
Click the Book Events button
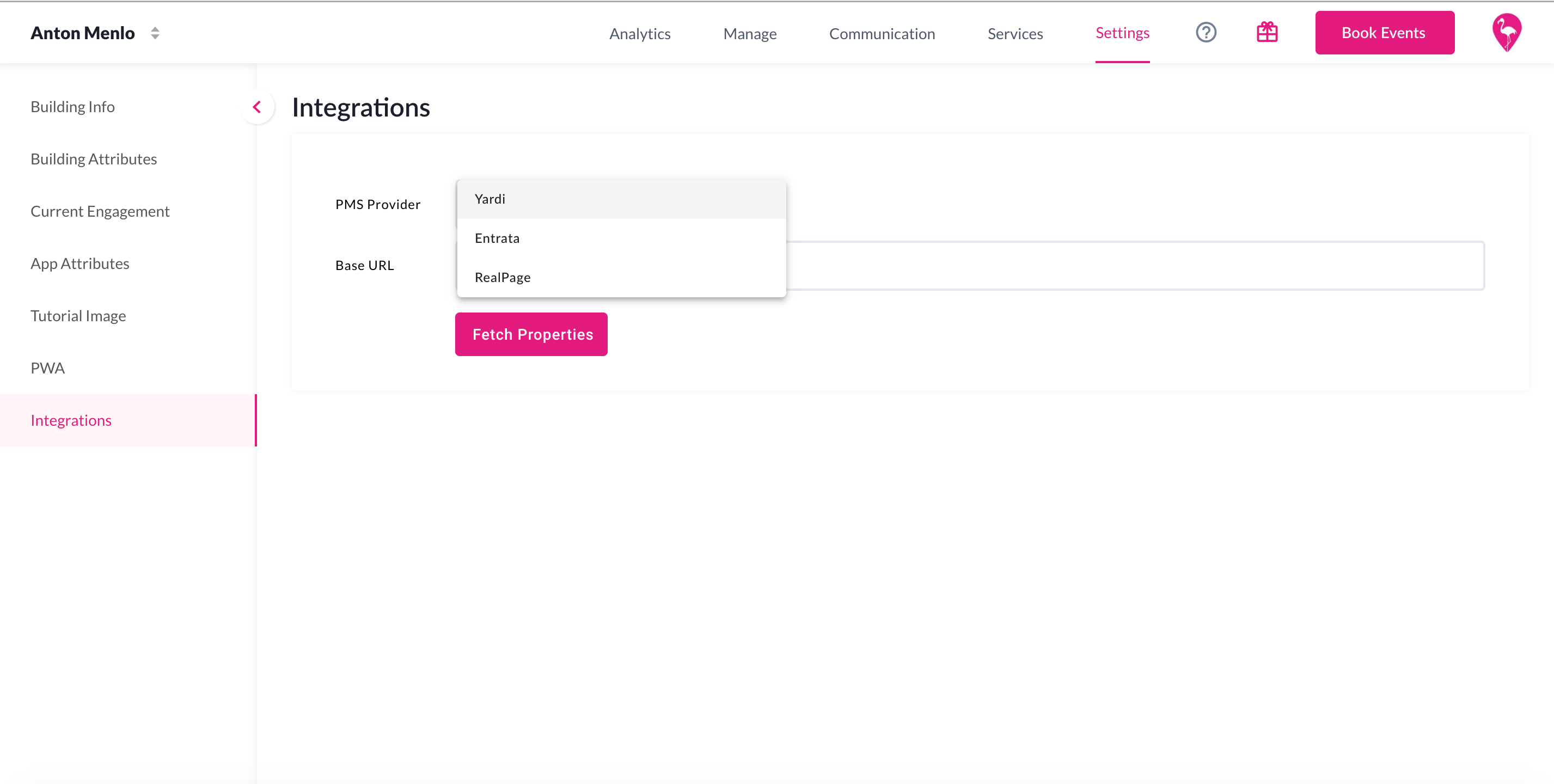point(1385,33)
